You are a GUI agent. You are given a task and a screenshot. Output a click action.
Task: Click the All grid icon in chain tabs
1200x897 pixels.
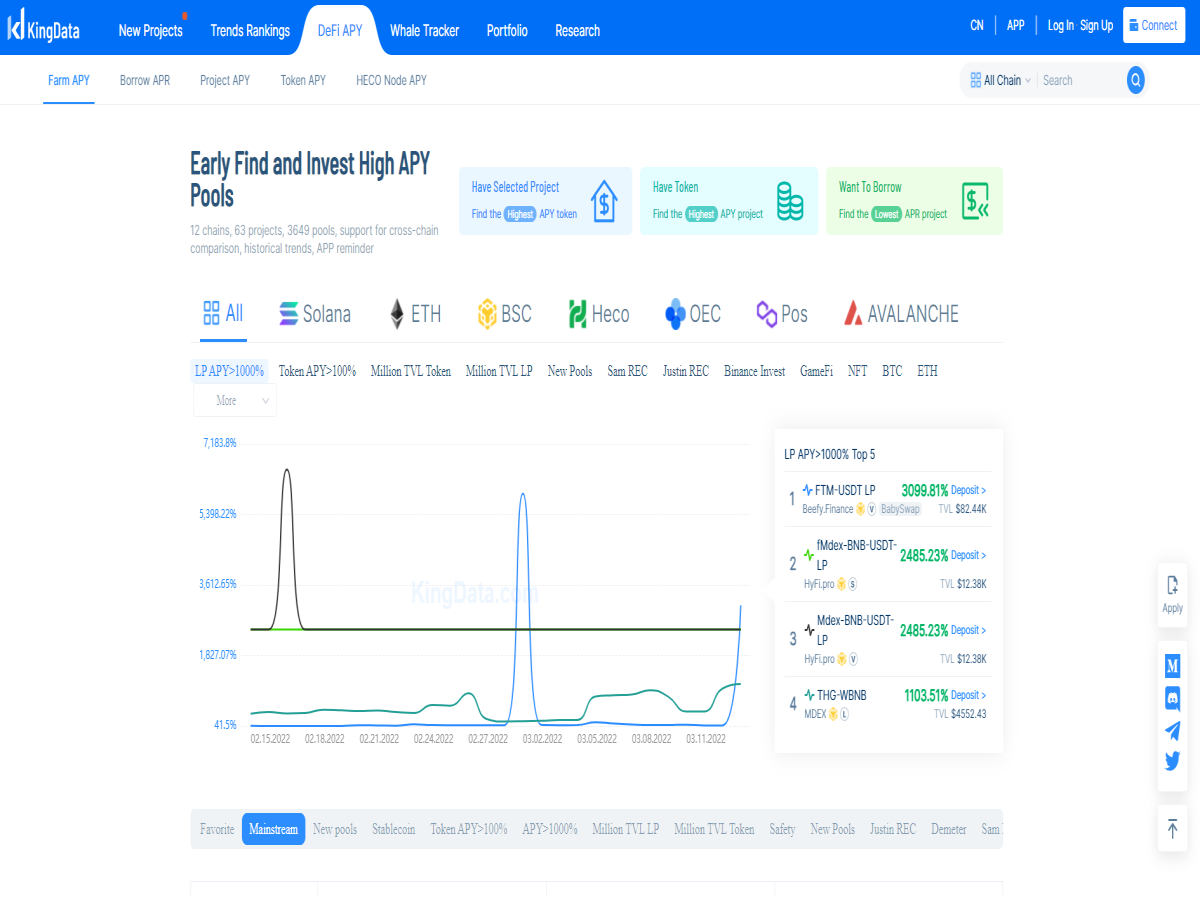(x=211, y=314)
